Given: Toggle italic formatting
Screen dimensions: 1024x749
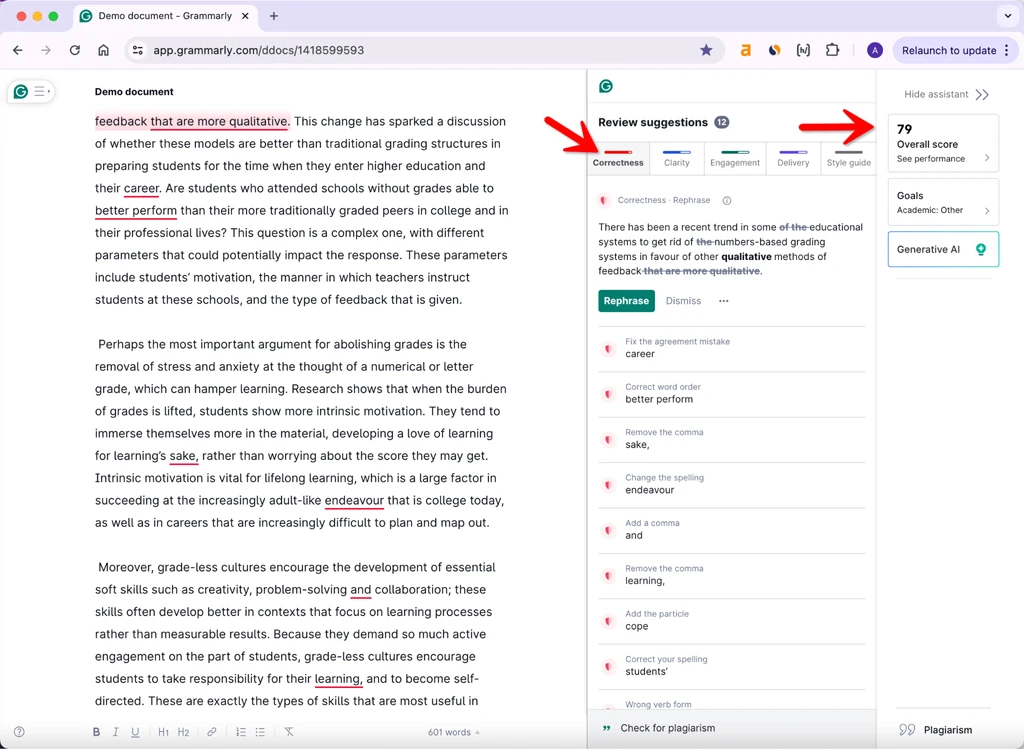Looking at the screenshot, I should pos(116,732).
